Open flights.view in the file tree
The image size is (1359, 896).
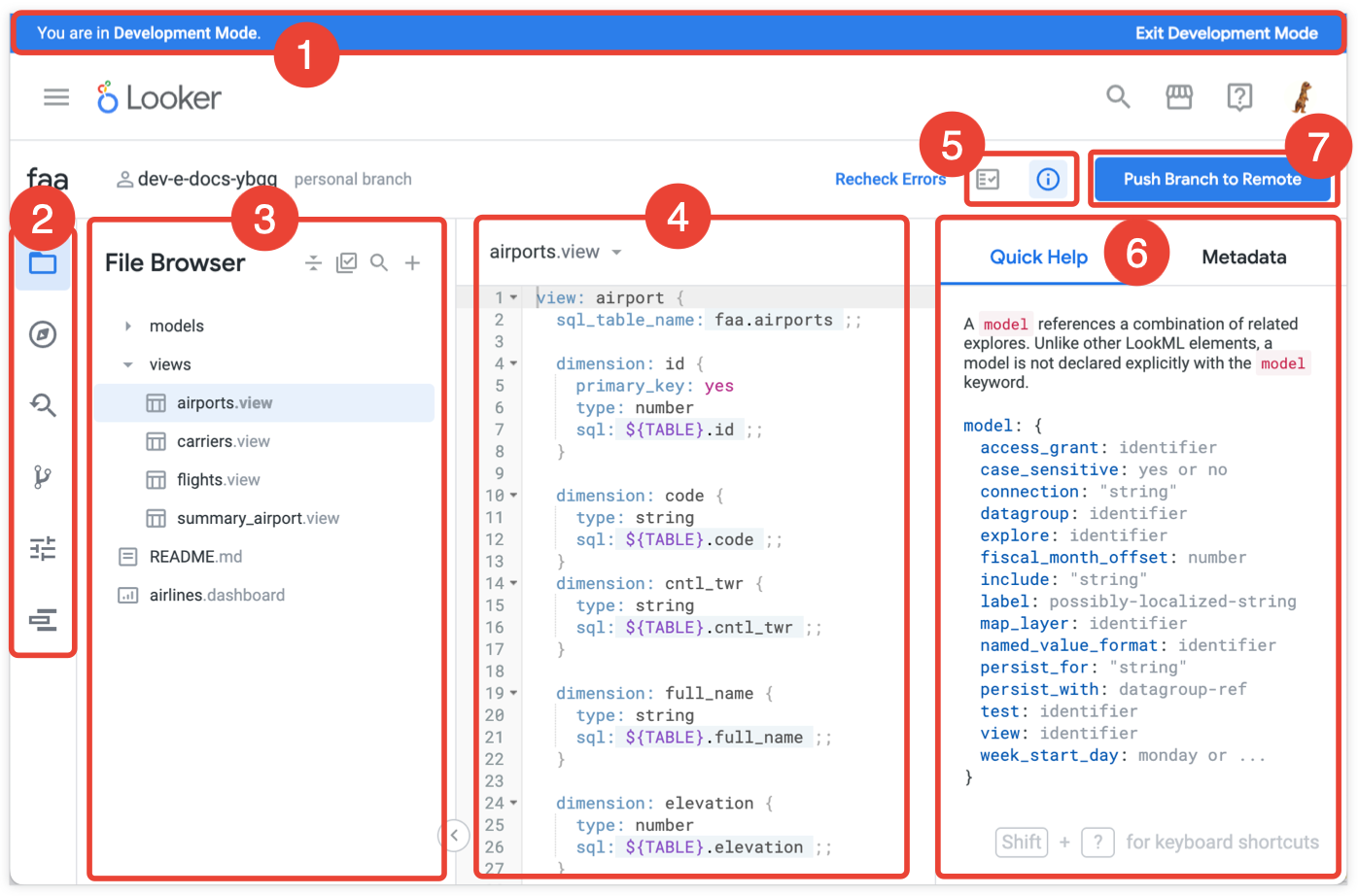point(218,480)
